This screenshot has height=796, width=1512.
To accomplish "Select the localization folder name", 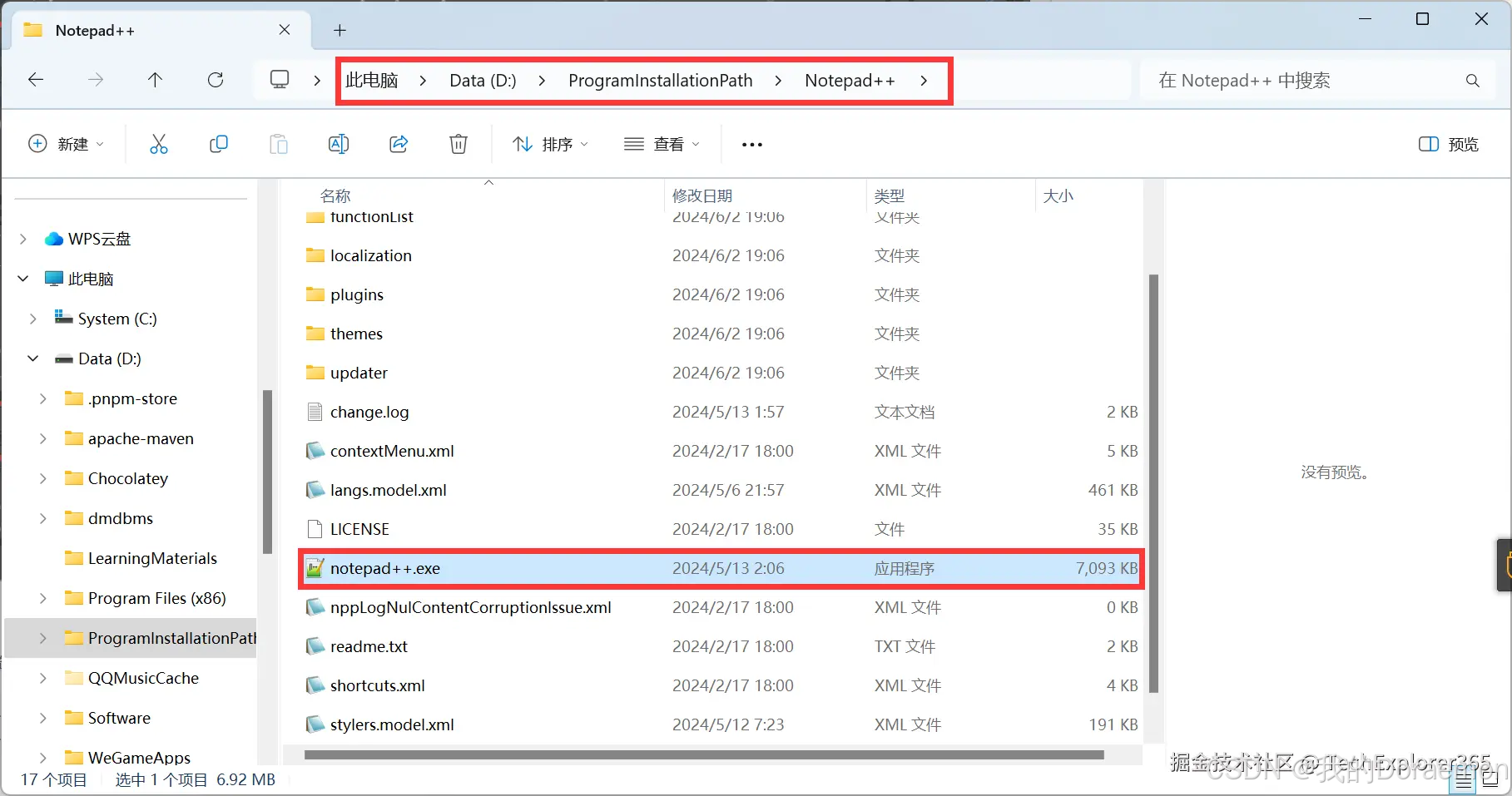I will [x=371, y=255].
